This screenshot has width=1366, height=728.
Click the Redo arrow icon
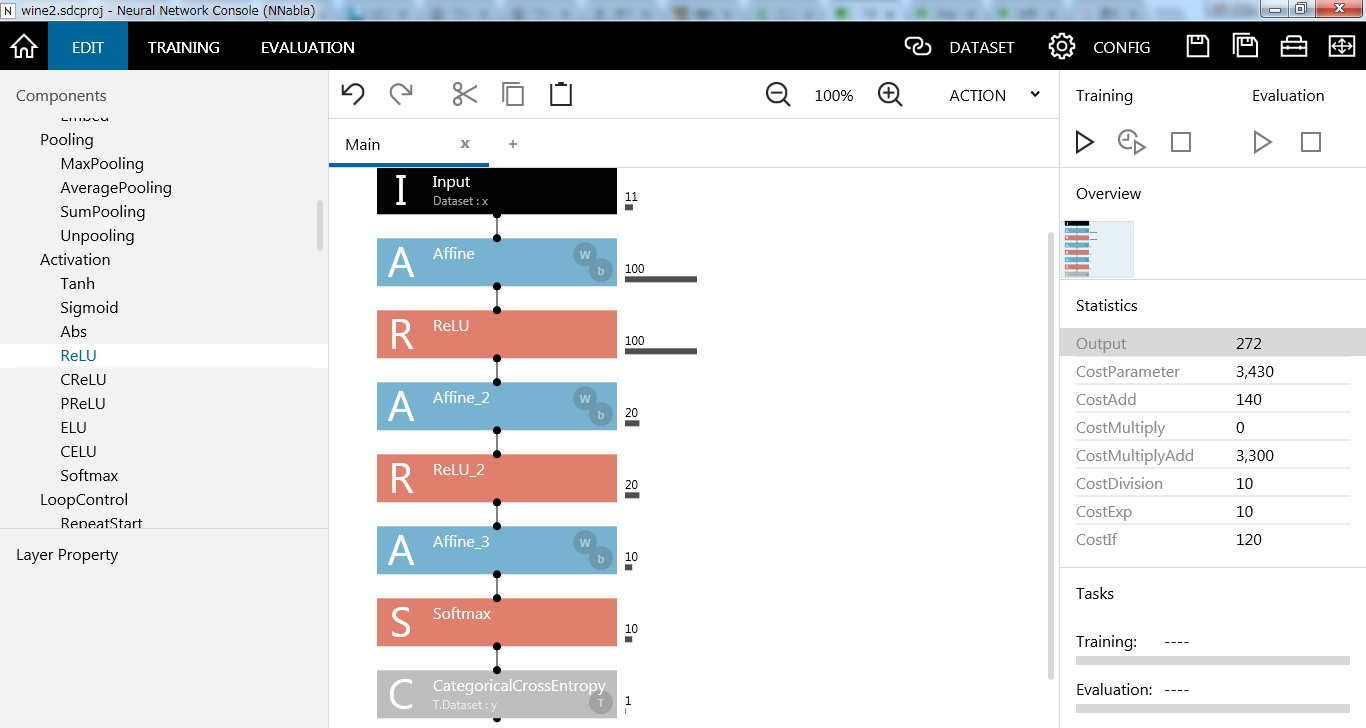coord(401,95)
